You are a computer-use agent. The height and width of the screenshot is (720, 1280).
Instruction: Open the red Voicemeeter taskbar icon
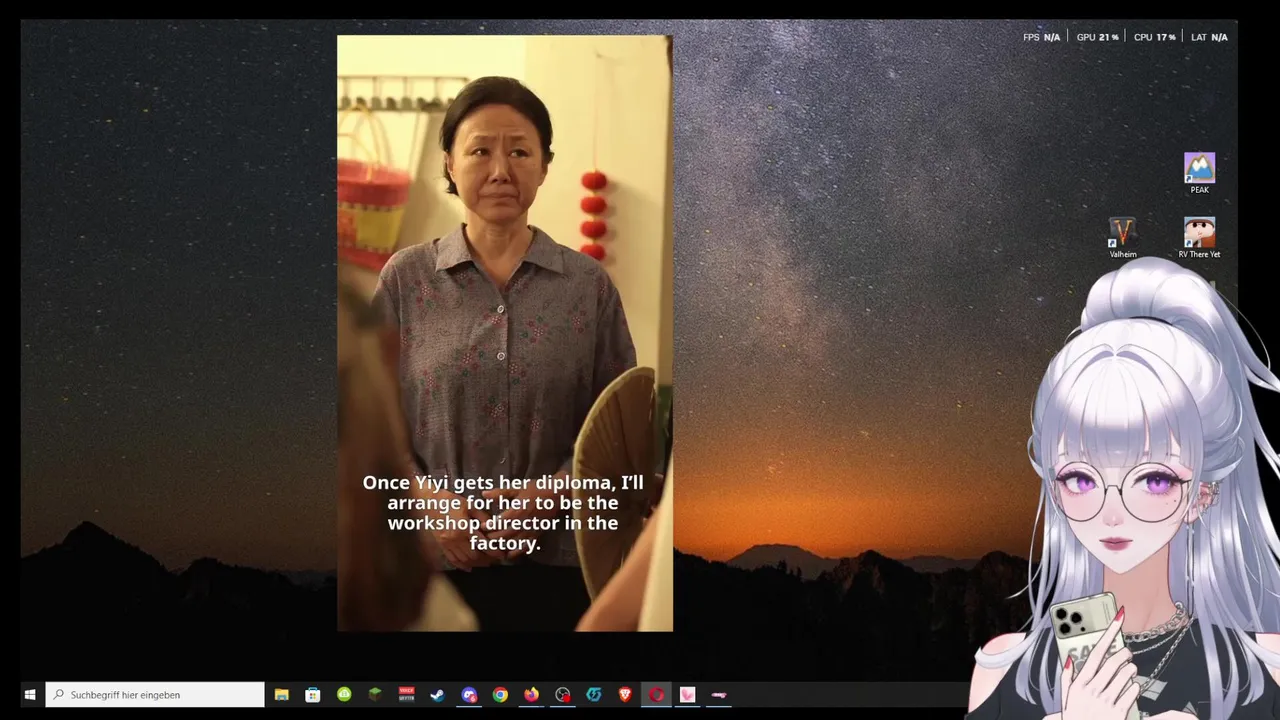coord(407,694)
